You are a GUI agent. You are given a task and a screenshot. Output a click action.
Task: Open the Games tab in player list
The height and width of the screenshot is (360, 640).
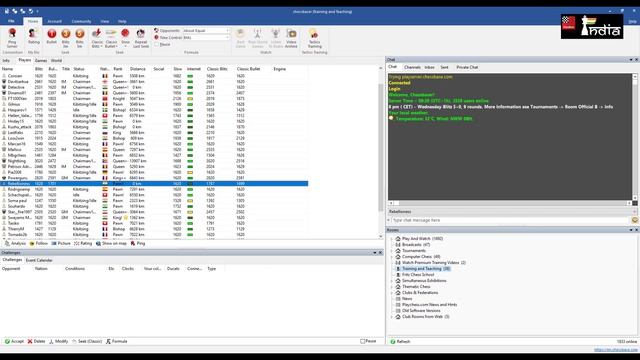click(x=41, y=60)
